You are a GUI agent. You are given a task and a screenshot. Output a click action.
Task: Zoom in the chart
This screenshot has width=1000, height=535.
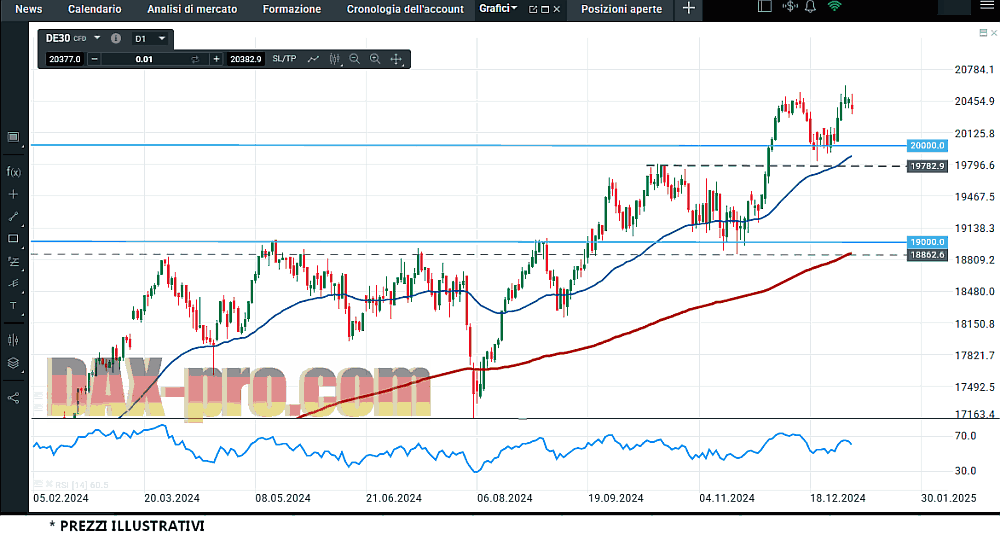point(375,59)
